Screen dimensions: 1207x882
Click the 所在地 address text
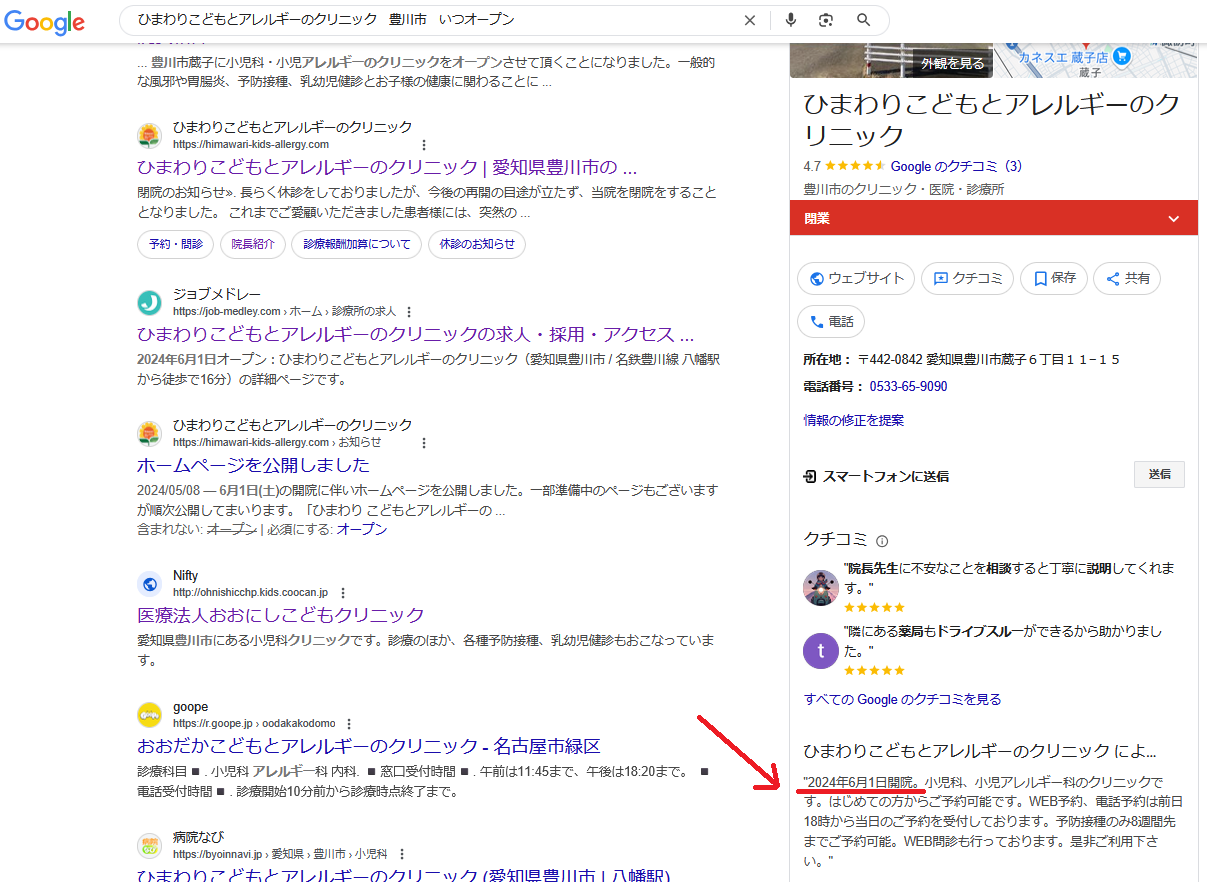point(989,359)
